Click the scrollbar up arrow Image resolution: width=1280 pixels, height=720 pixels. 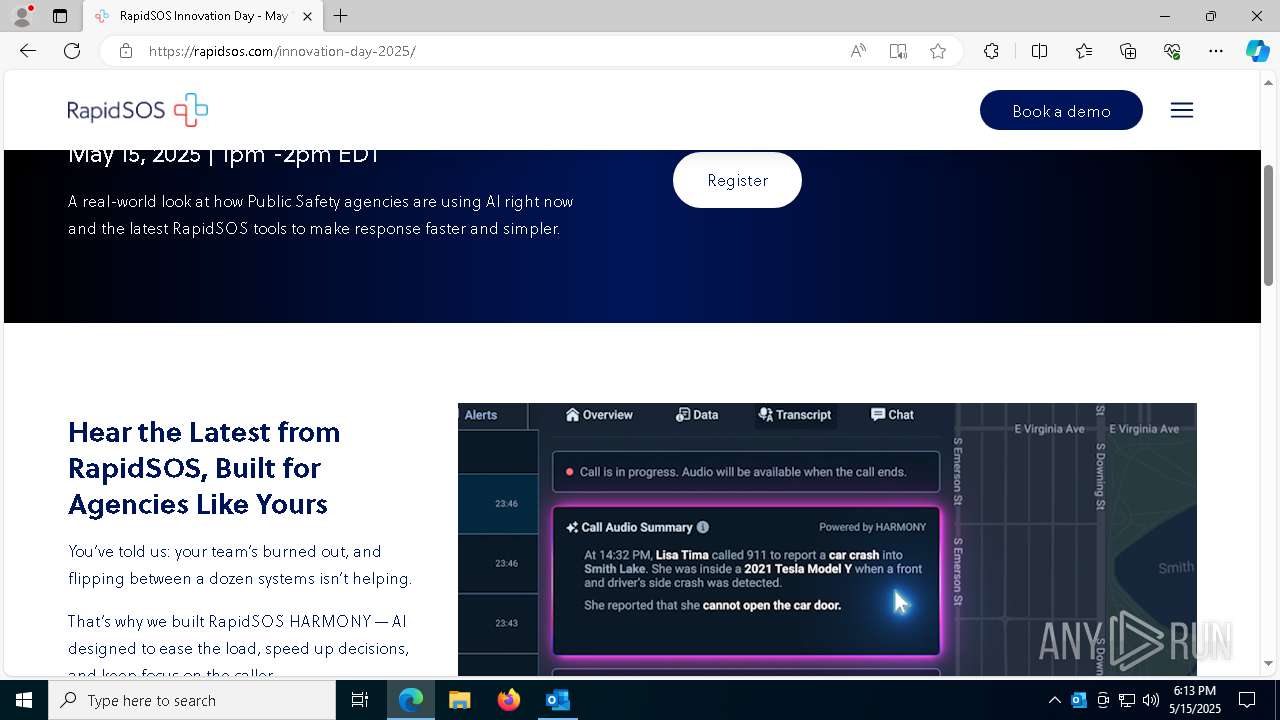pos(1269,82)
